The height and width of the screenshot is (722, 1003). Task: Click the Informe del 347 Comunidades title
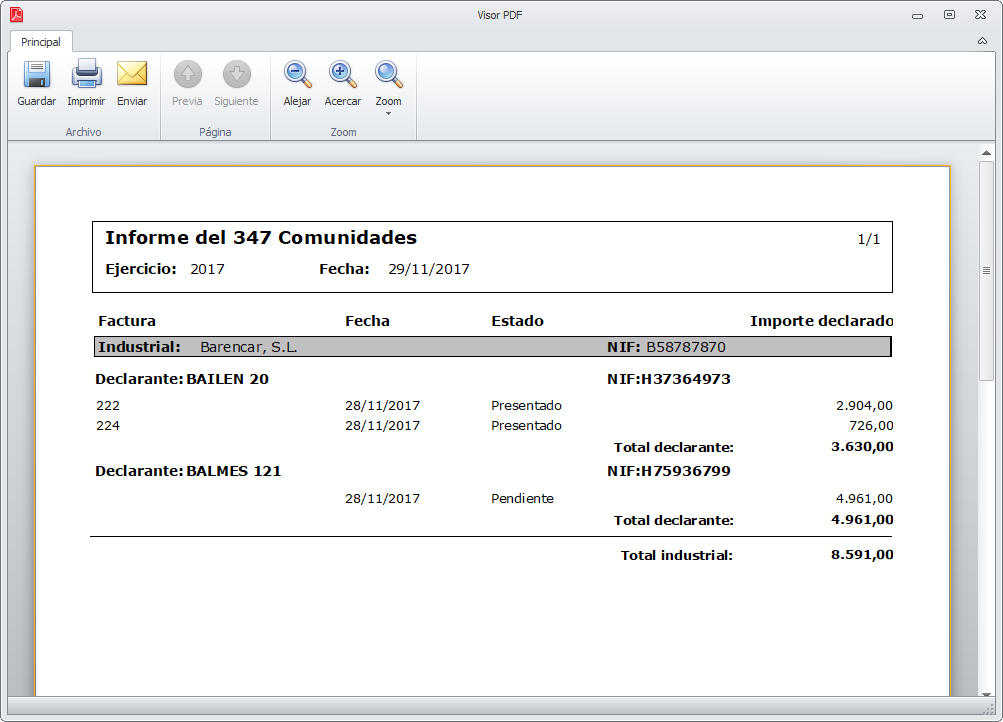tap(261, 238)
